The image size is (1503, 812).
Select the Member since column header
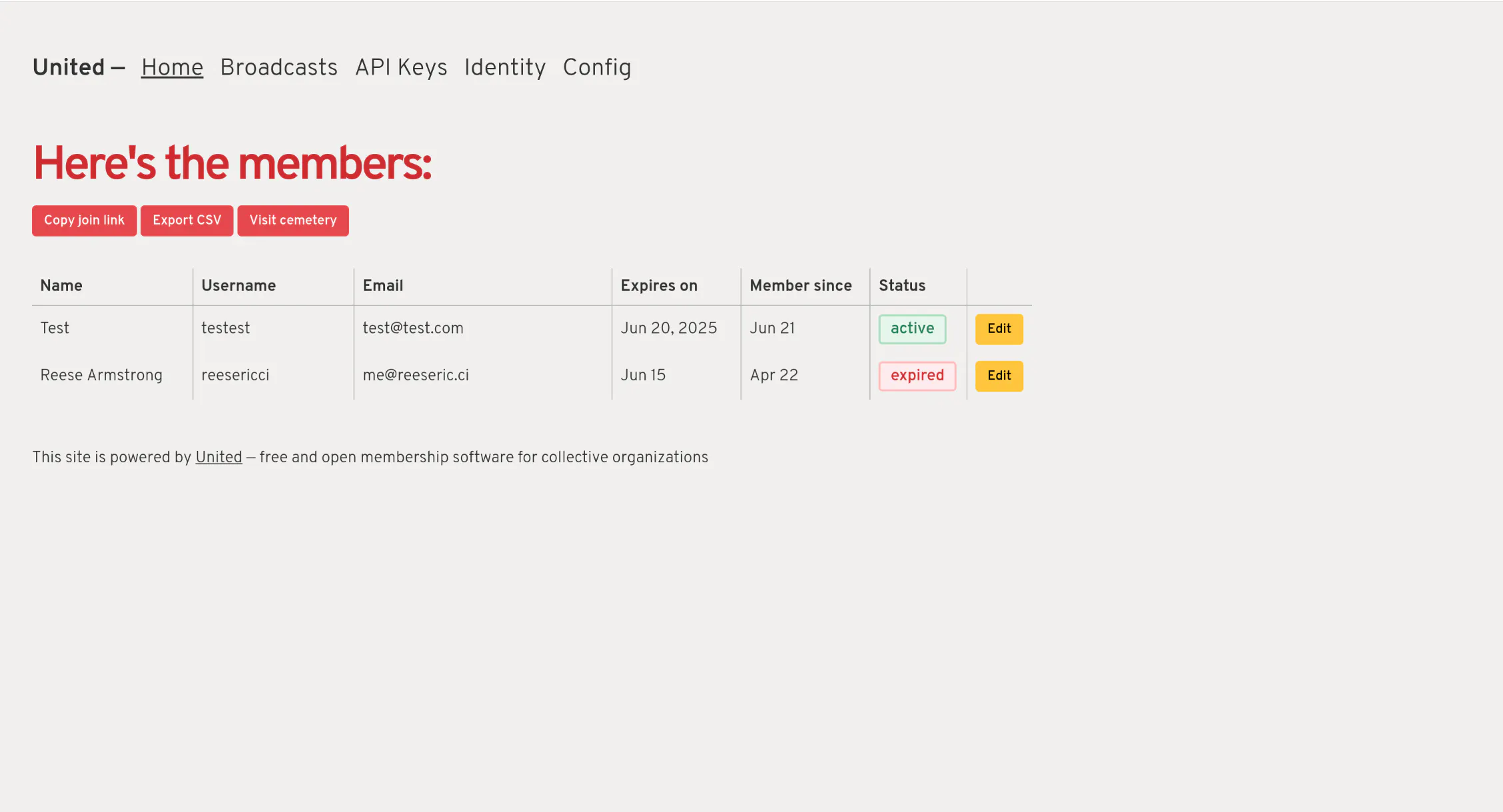pos(801,286)
